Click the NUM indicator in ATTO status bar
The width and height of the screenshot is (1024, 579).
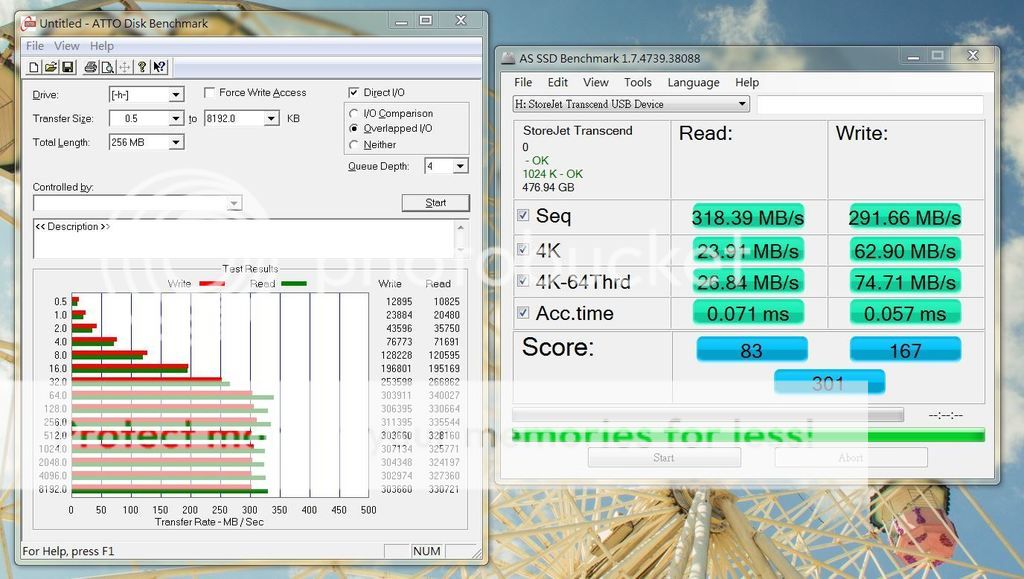pos(426,551)
